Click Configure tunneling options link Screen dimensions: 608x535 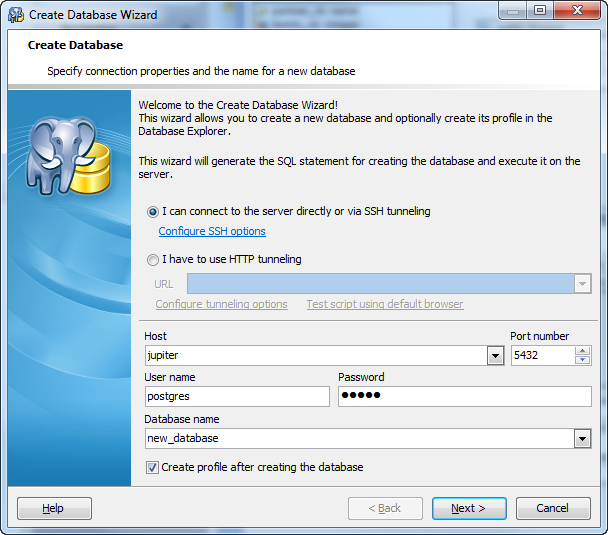[x=221, y=305]
